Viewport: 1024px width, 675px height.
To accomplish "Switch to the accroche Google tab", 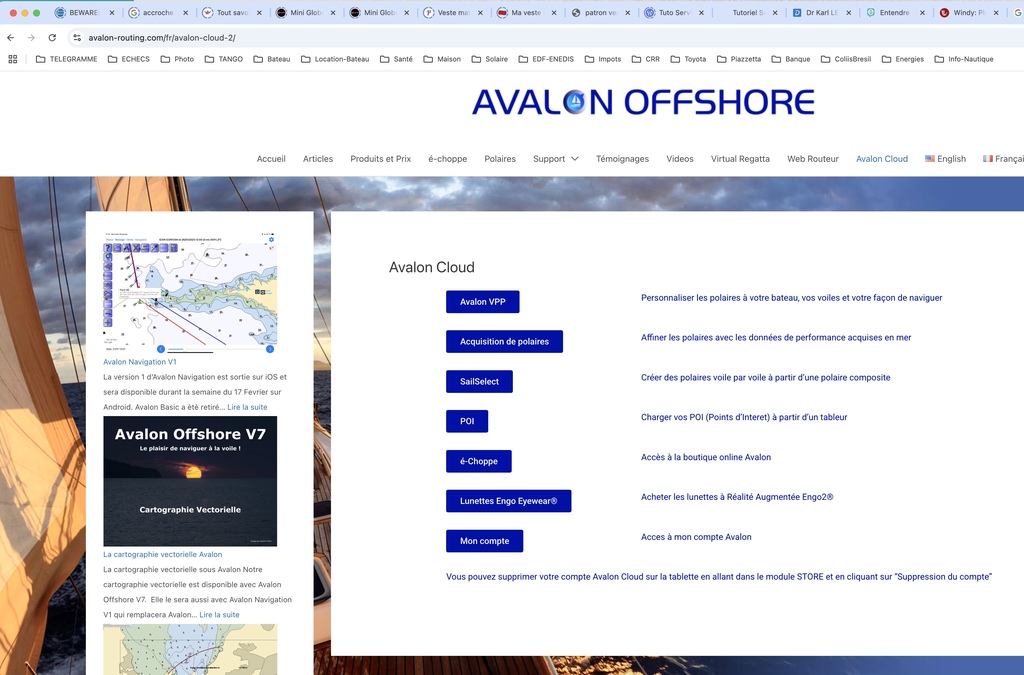I will (x=158, y=12).
